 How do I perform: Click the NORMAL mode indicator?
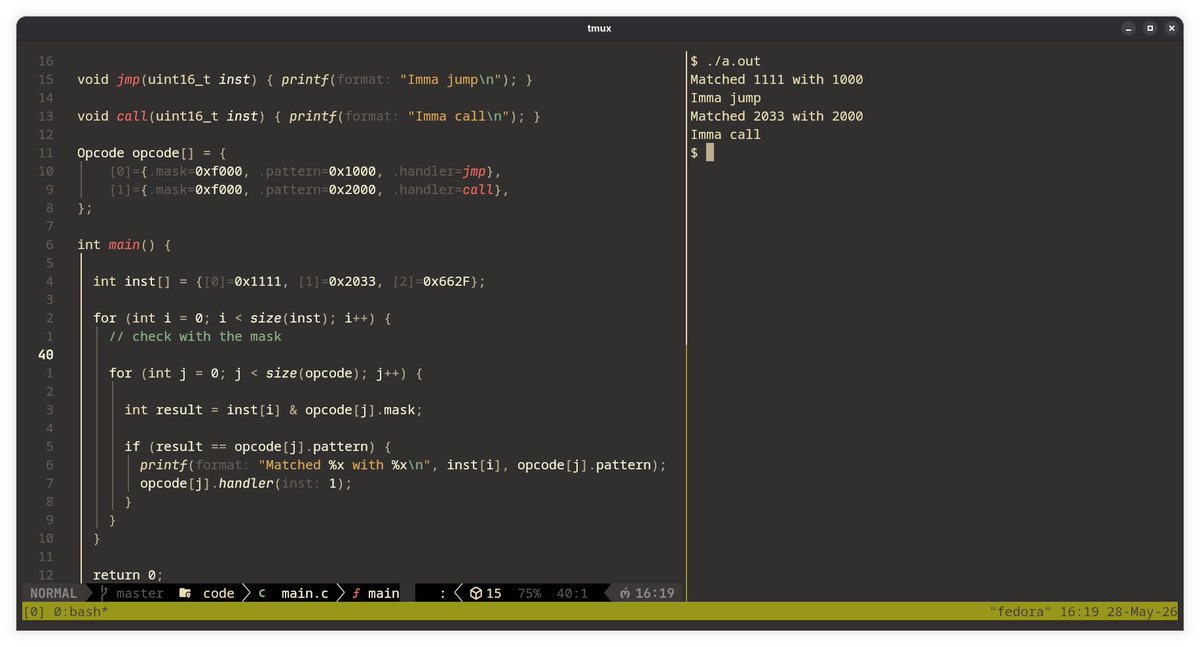pyautogui.click(x=54, y=593)
